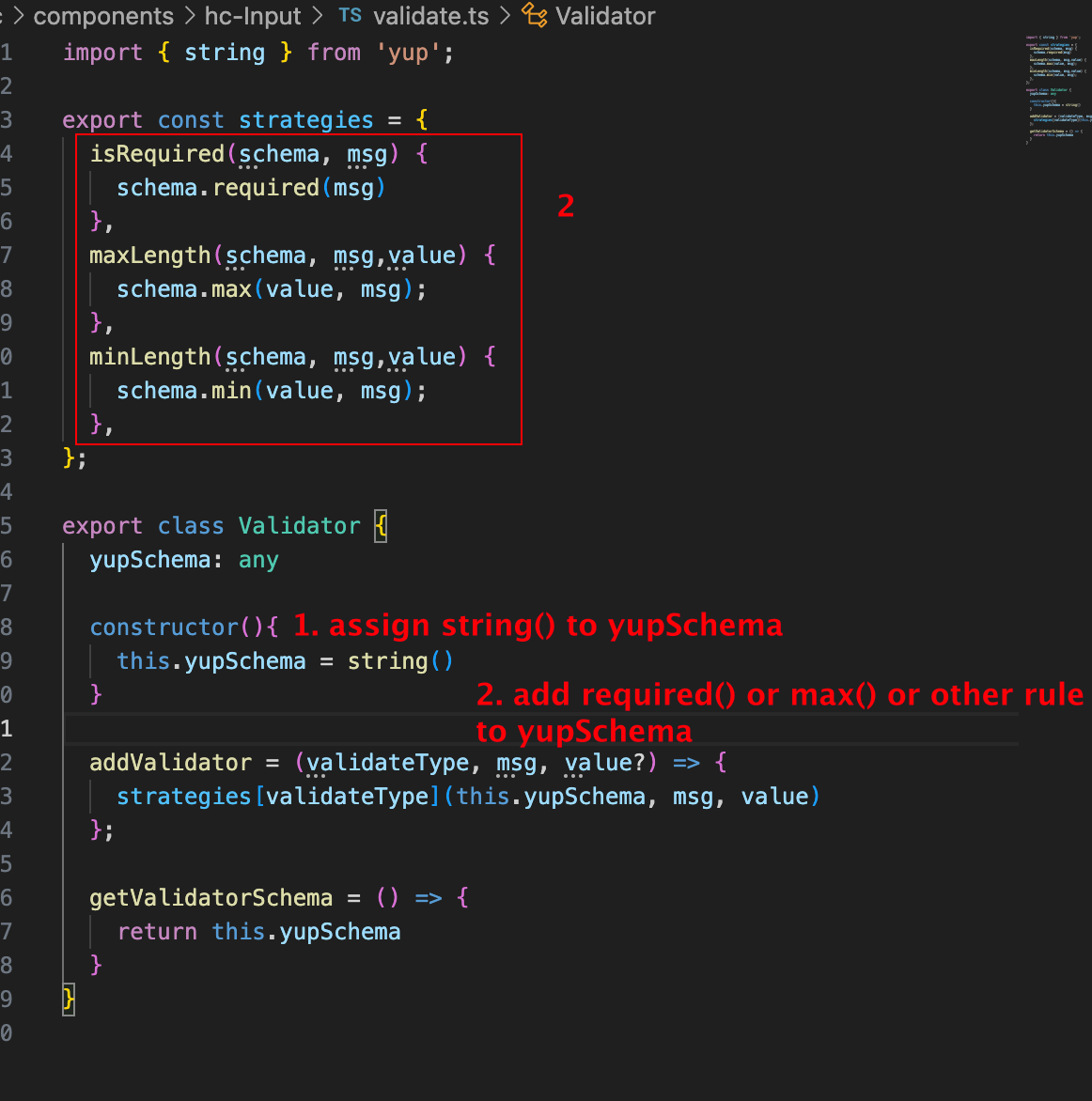Click 'this.yupSchema = string()' assignment
Screen dimensions: 1092x1101
[285, 660]
